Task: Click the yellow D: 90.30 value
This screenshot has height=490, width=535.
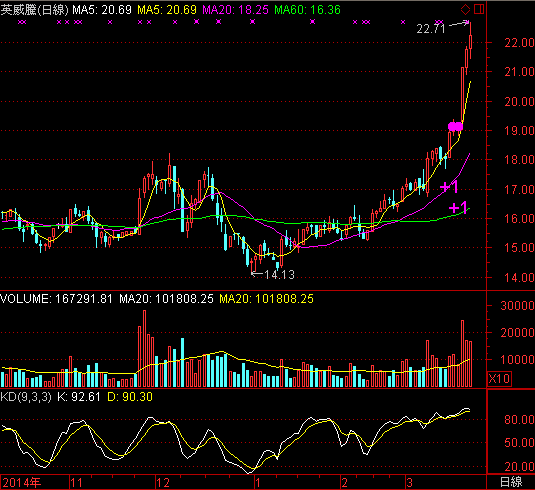Action: 130,397
